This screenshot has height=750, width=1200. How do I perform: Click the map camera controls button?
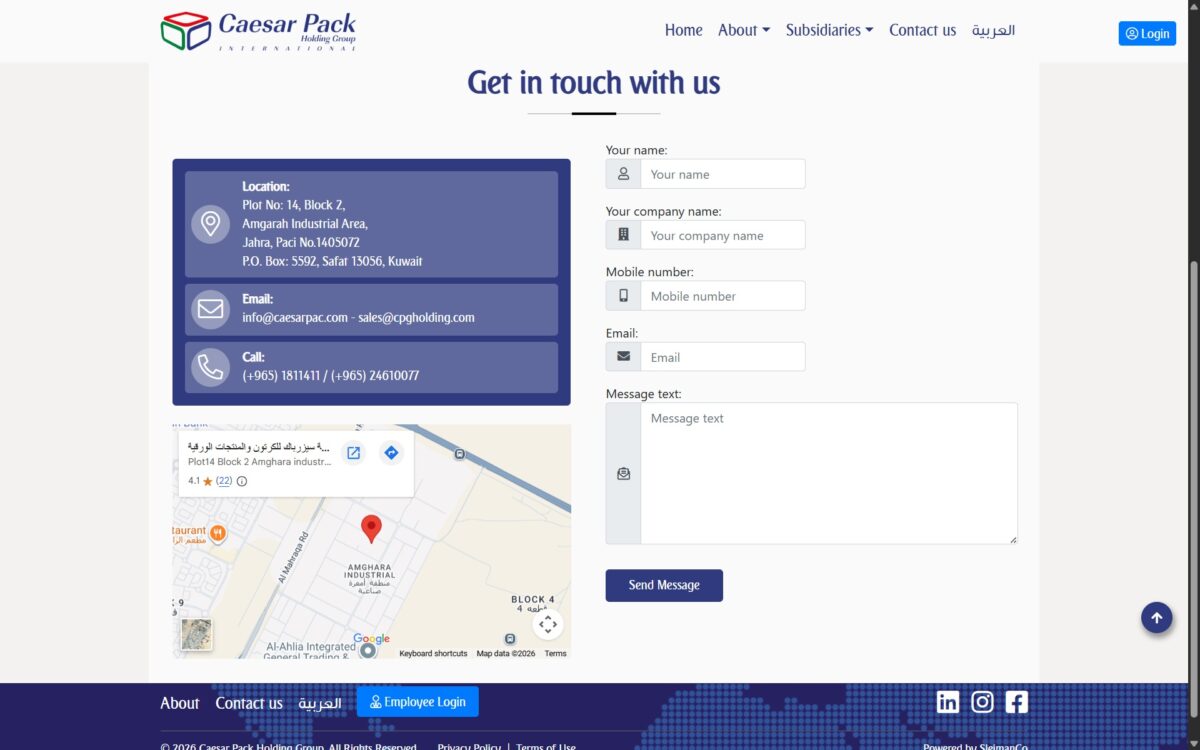547,624
